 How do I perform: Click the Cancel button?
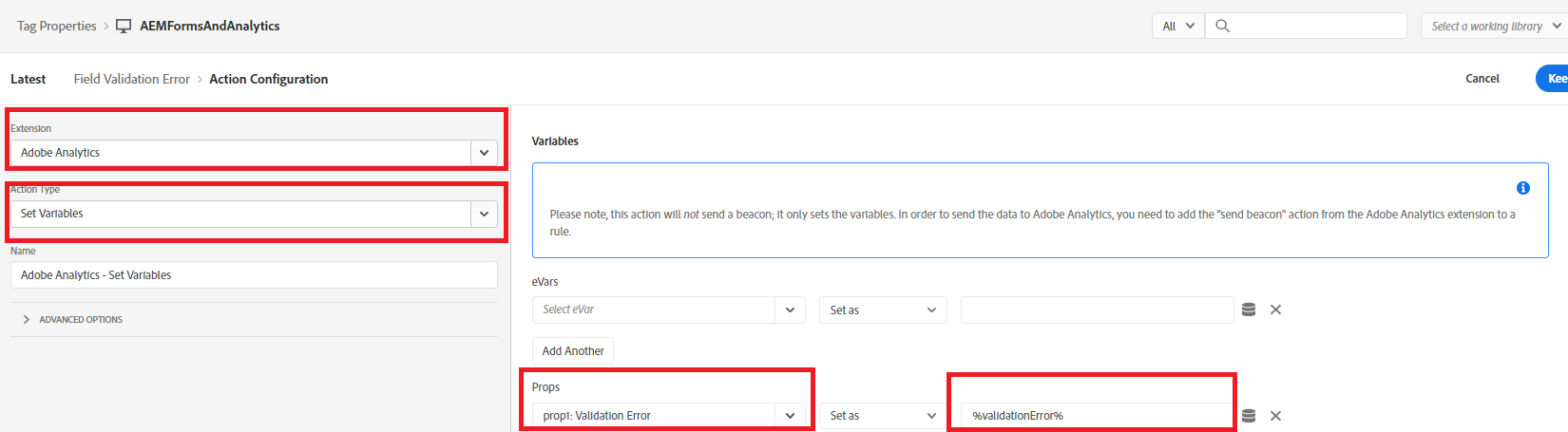pos(1482,79)
